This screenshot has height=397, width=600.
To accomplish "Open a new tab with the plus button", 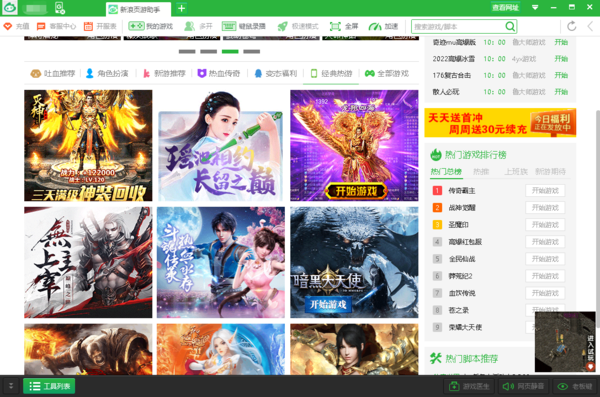I will [x=181, y=8].
